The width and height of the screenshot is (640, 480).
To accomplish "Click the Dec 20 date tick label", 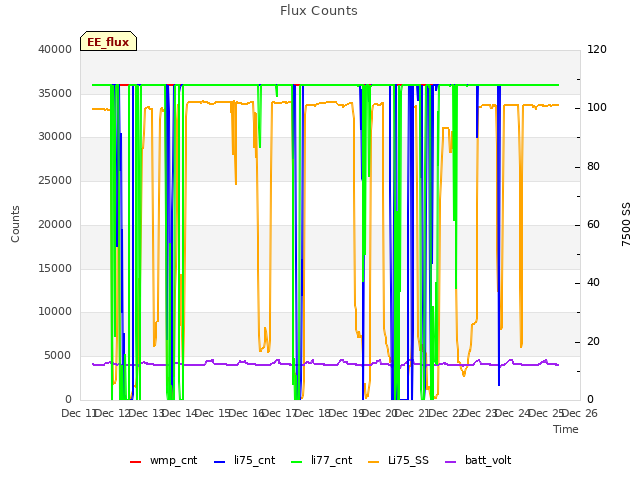I will tap(380, 413).
